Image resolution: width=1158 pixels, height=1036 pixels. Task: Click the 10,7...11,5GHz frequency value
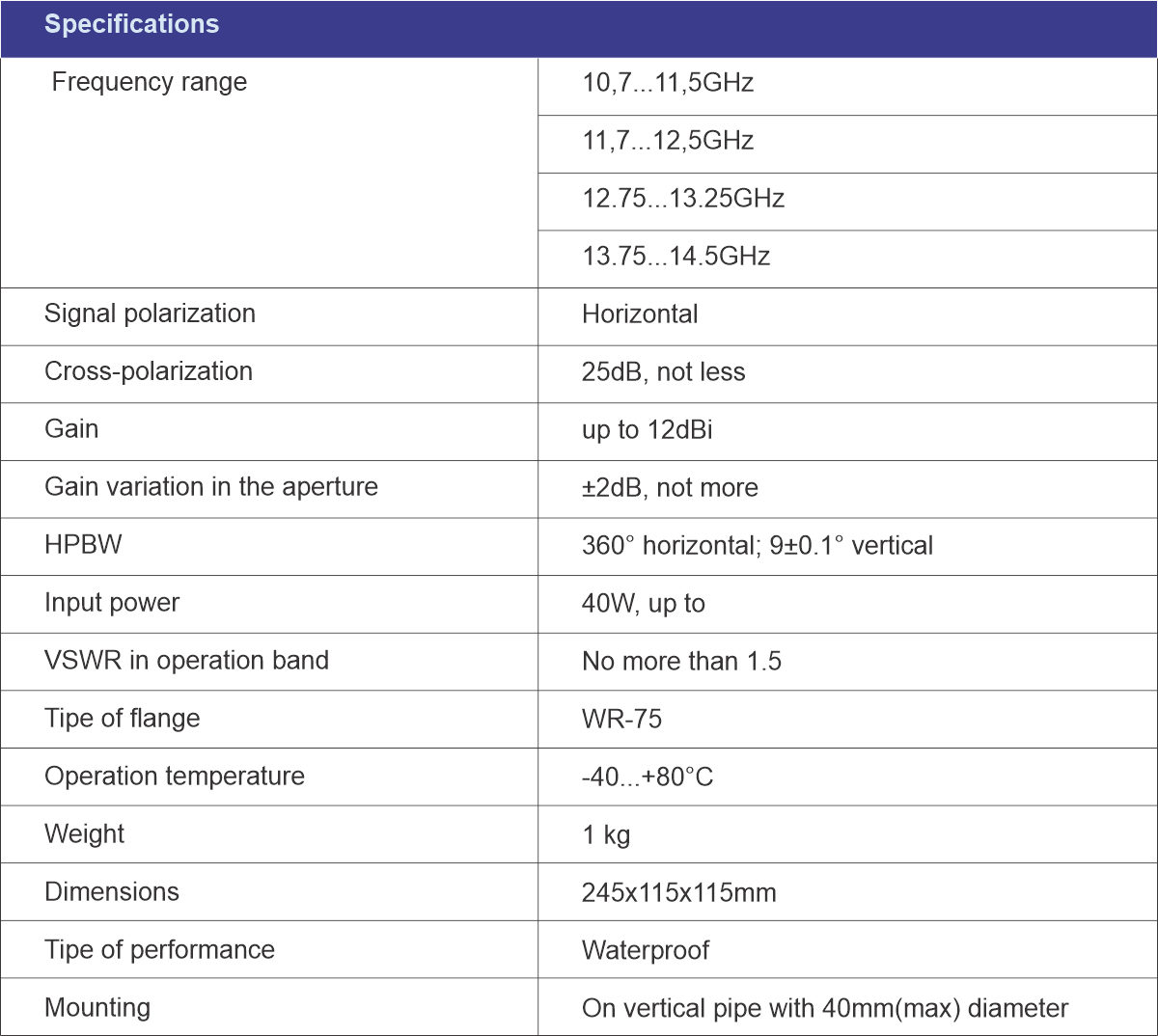[667, 83]
